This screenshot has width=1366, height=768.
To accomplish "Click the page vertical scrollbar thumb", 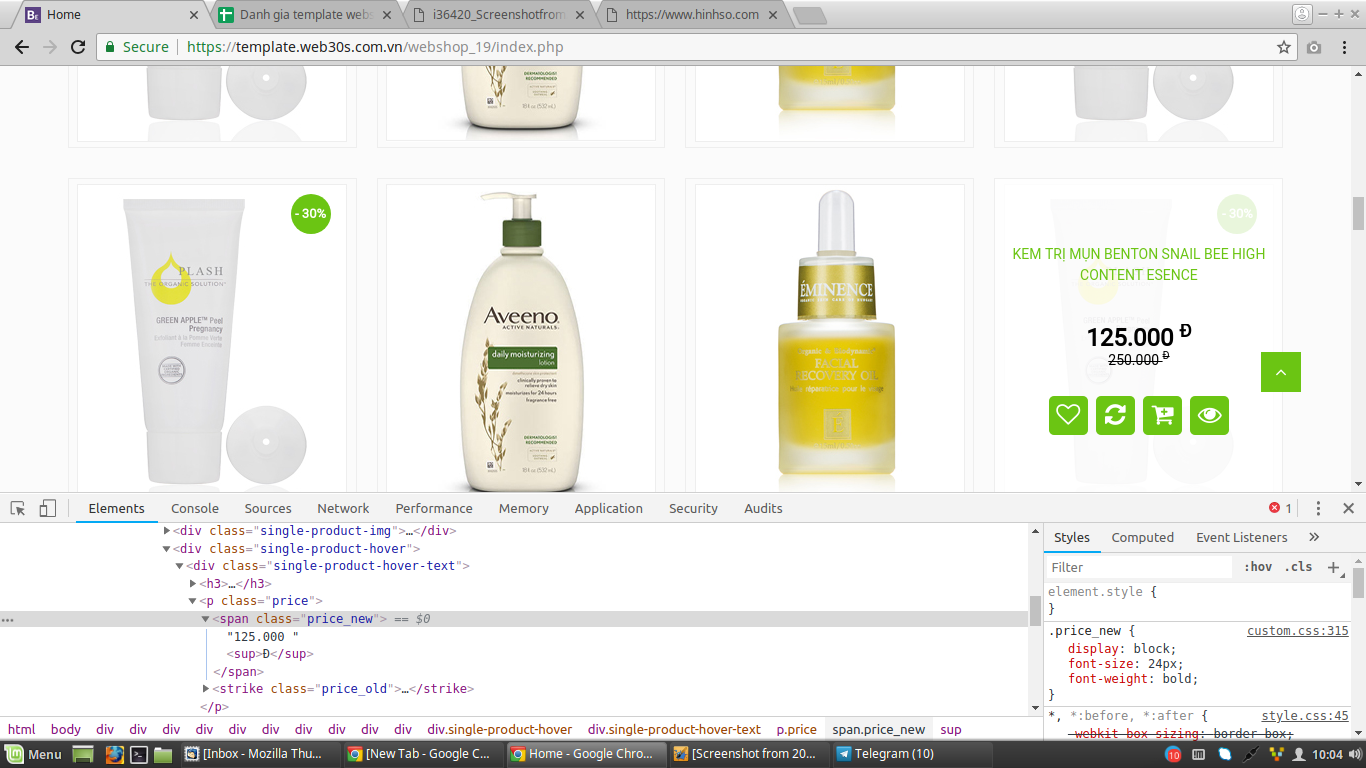I will click(x=1358, y=213).
